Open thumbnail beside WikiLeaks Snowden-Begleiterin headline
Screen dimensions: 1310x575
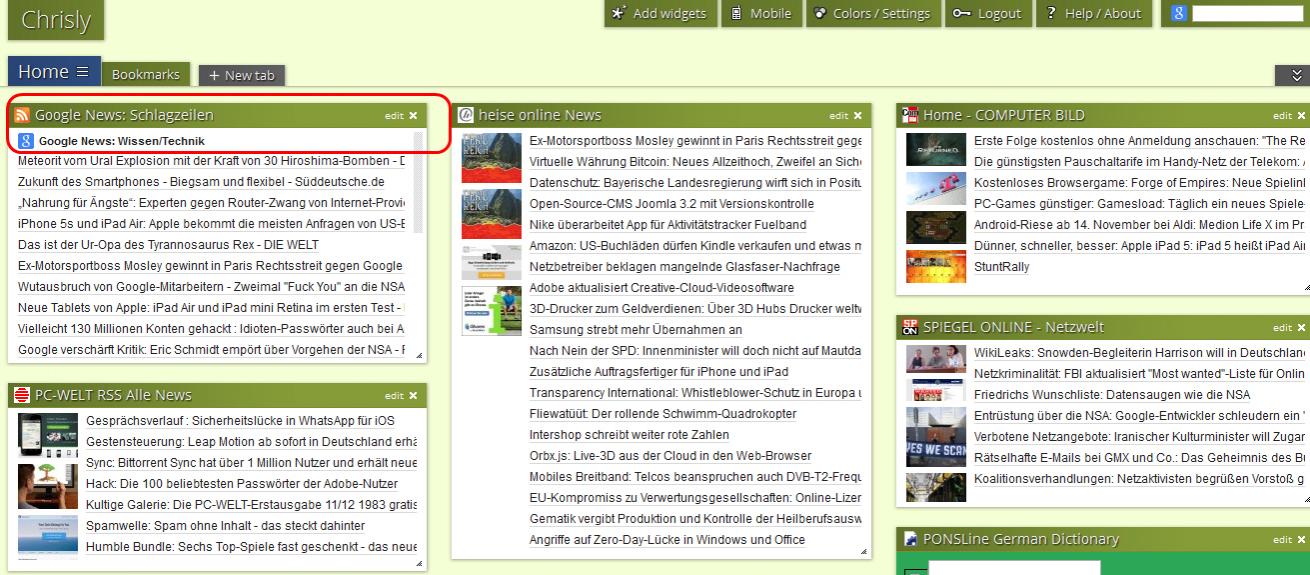coord(936,358)
